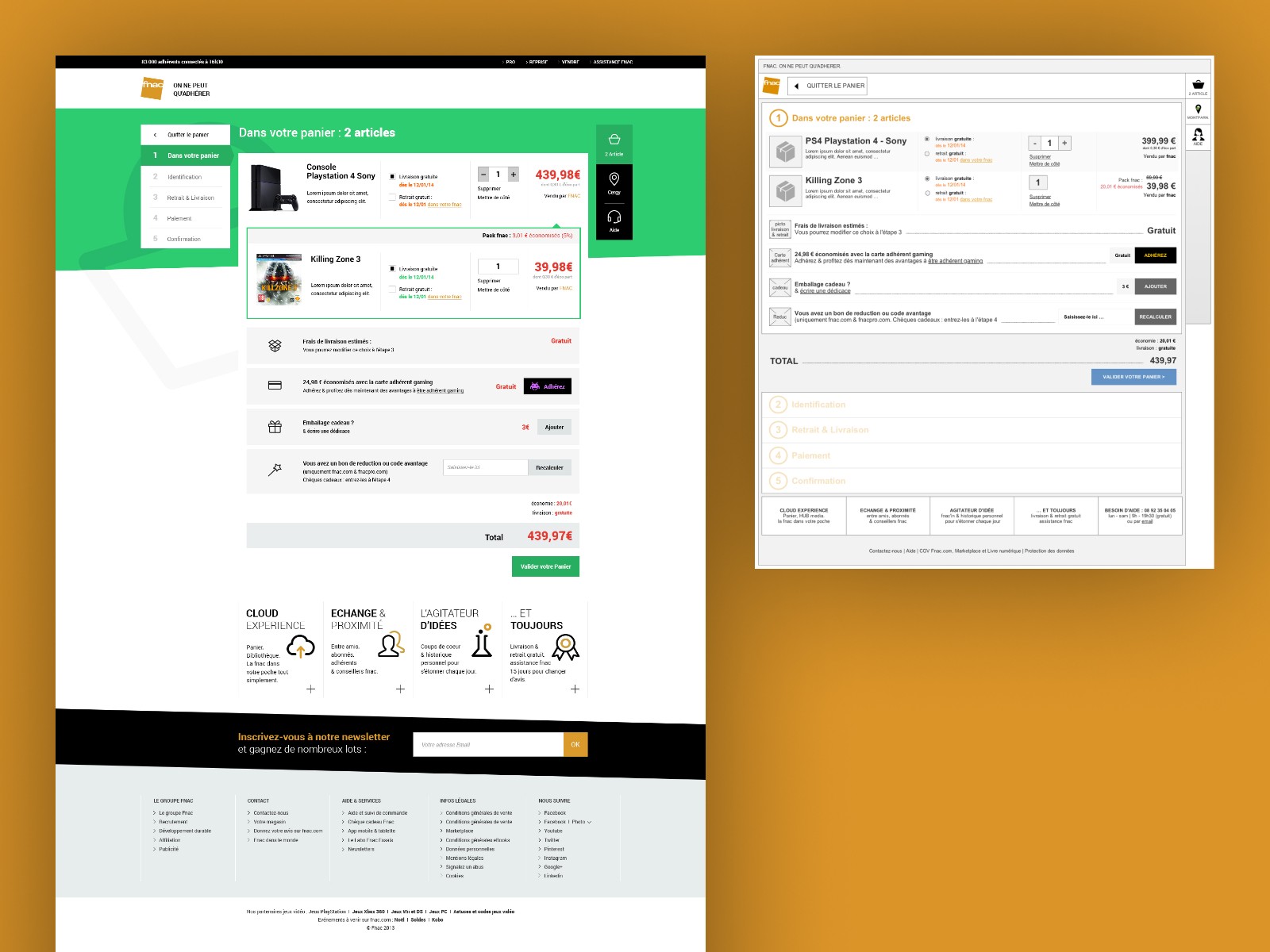This screenshot has height=952, width=1270.
Task: Check Livraison gratuite for Killing Zone 3
Action: click(x=392, y=269)
